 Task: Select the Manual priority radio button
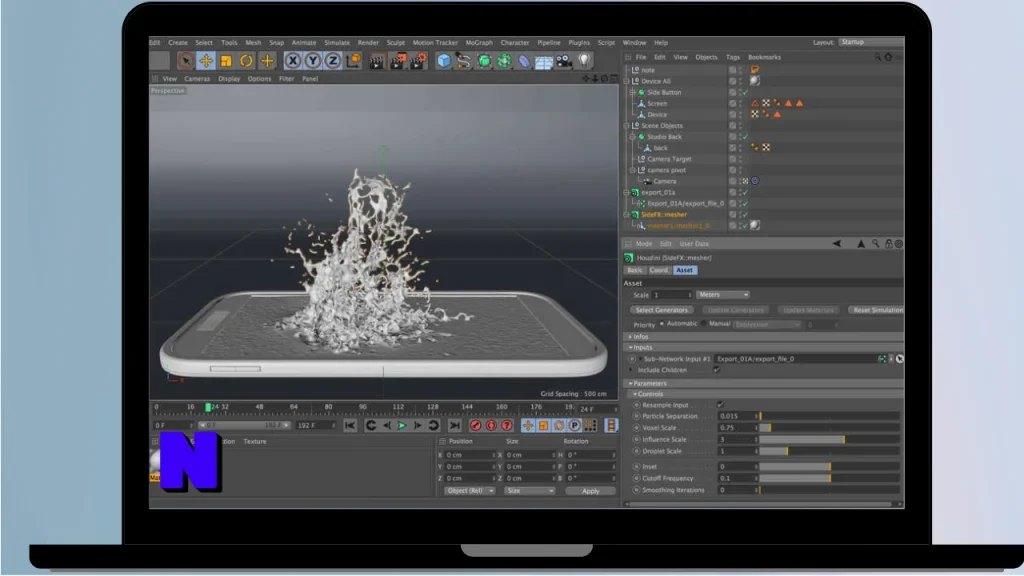point(703,324)
